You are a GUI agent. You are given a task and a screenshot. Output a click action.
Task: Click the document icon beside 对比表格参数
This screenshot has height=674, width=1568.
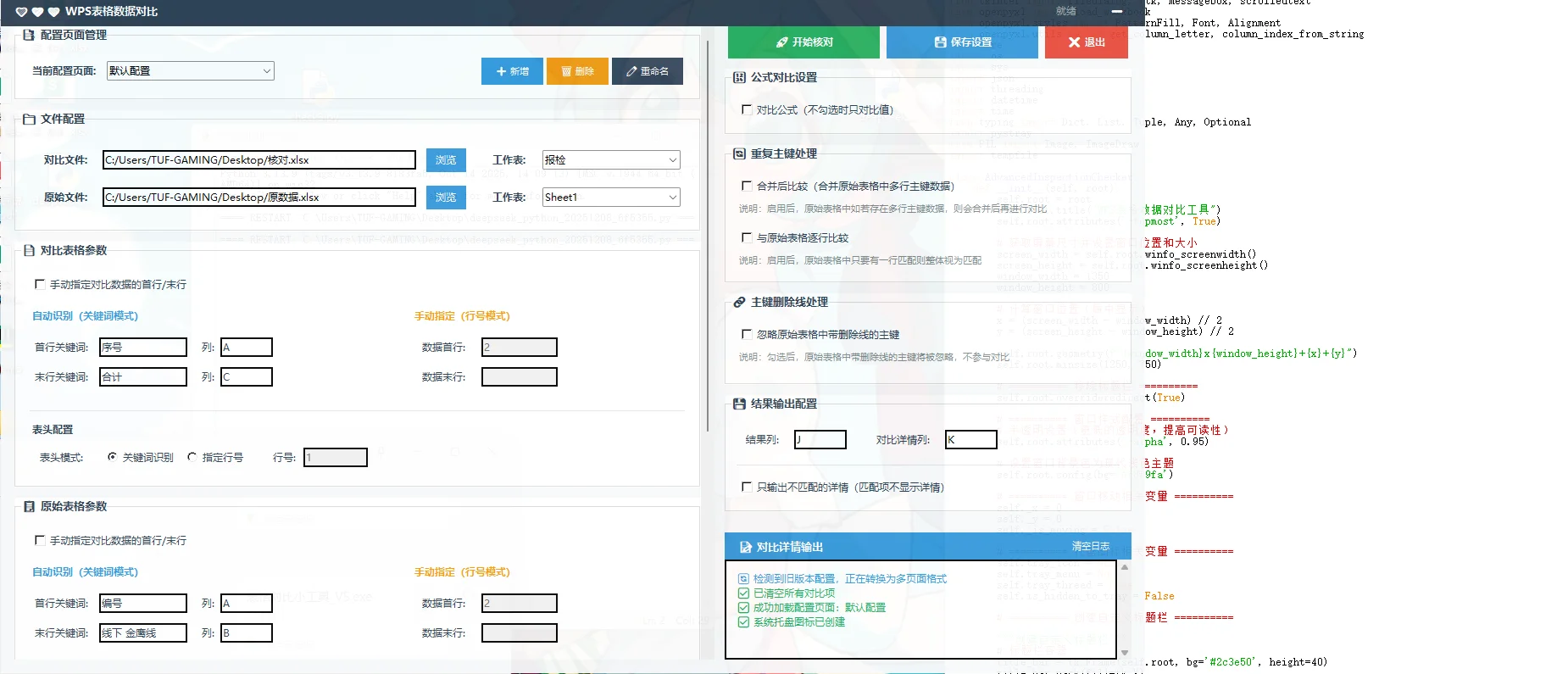pos(29,251)
